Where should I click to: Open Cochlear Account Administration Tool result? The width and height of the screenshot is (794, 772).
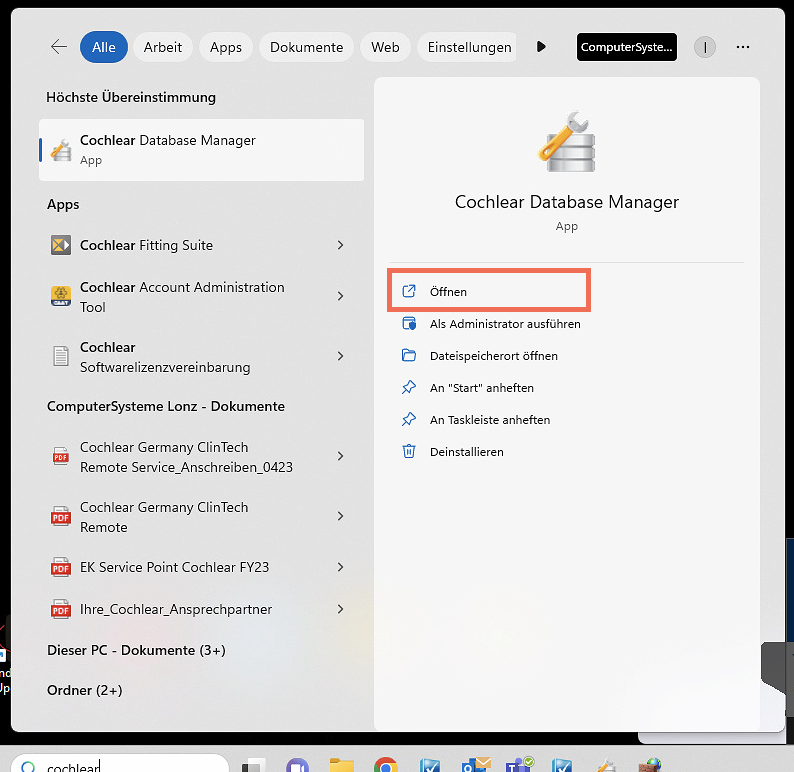pyautogui.click(x=180, y=297)
